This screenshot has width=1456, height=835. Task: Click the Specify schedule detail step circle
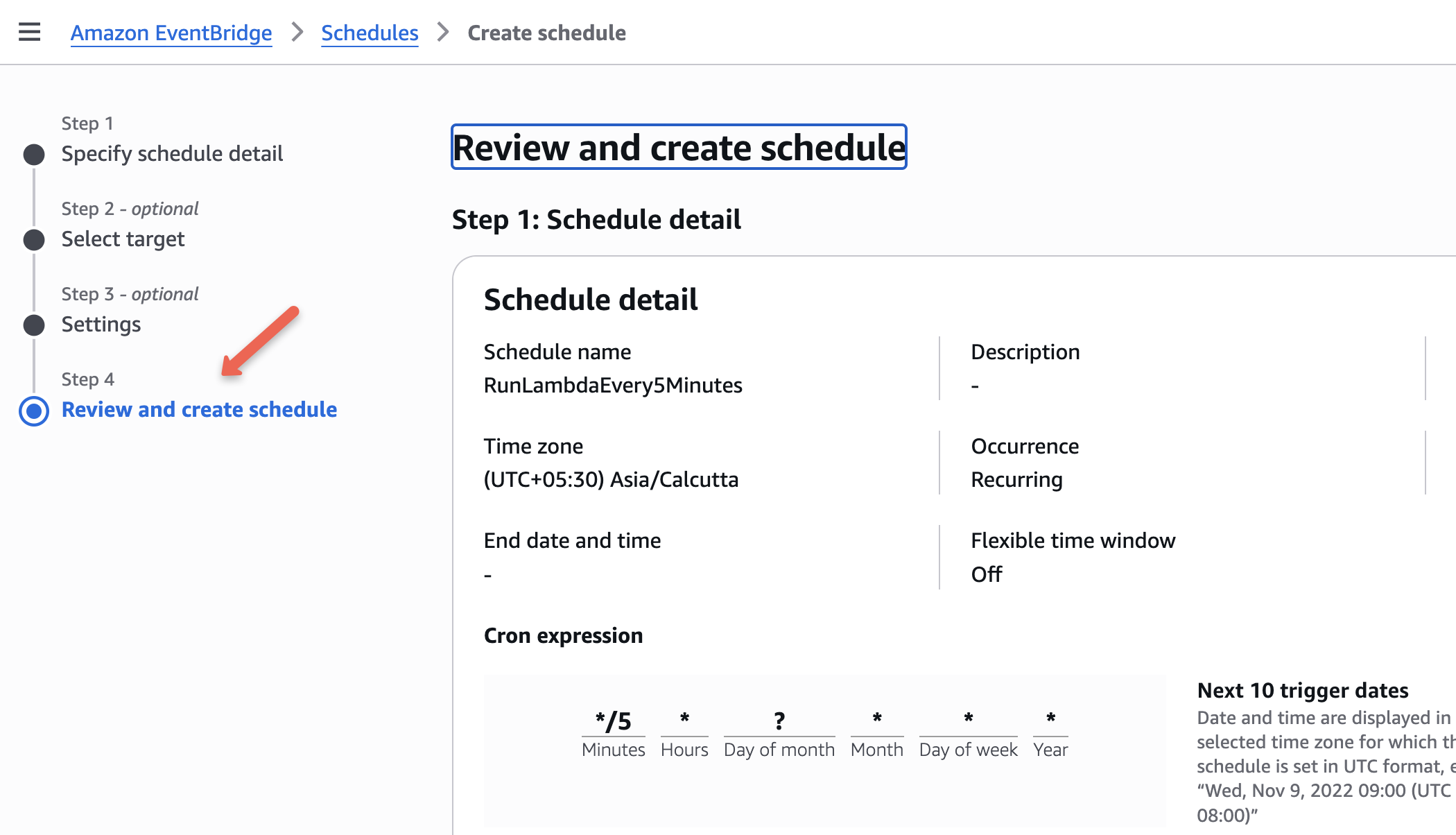point(33,154)
